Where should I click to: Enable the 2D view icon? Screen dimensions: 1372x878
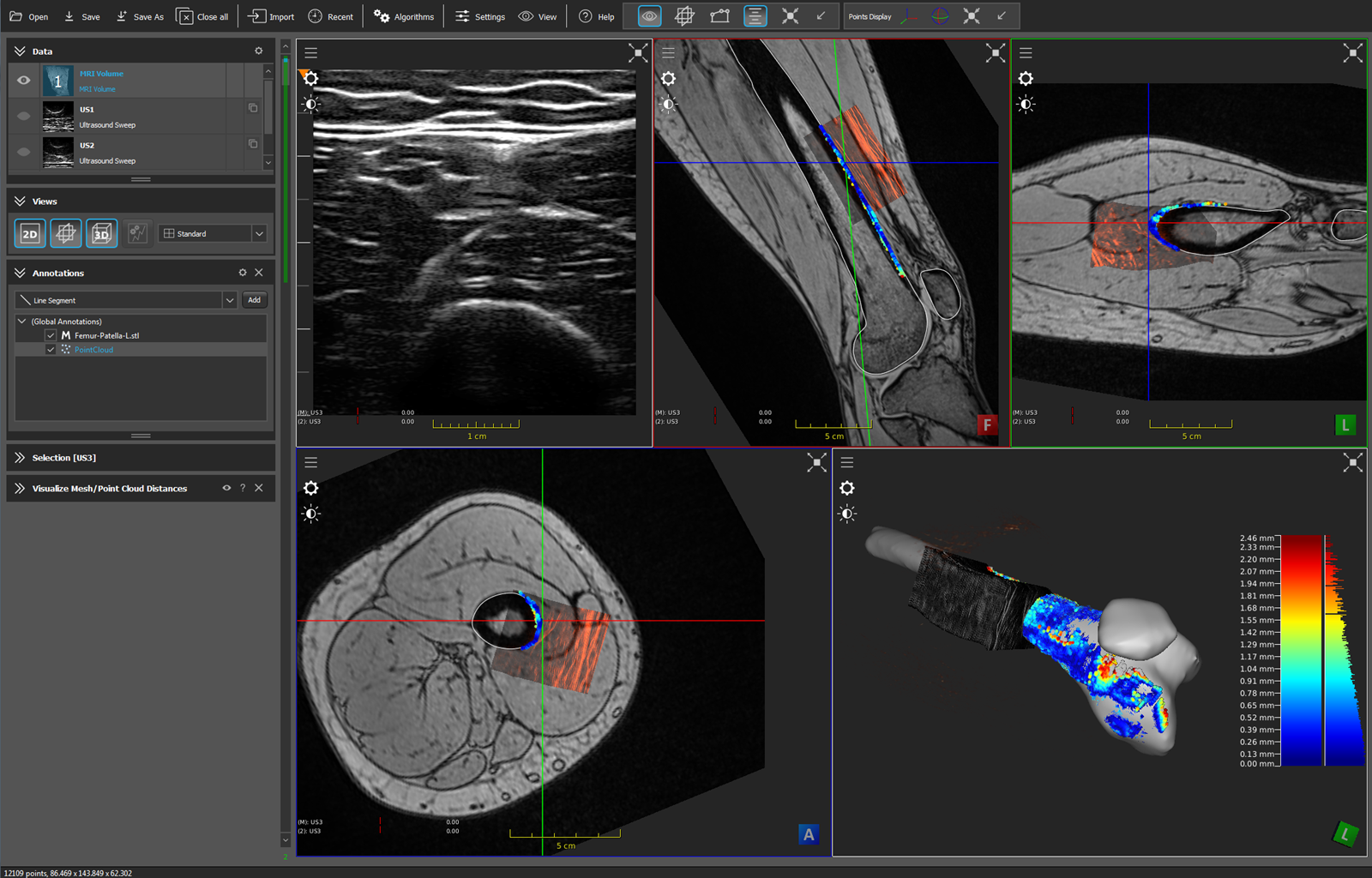(30, 233)
